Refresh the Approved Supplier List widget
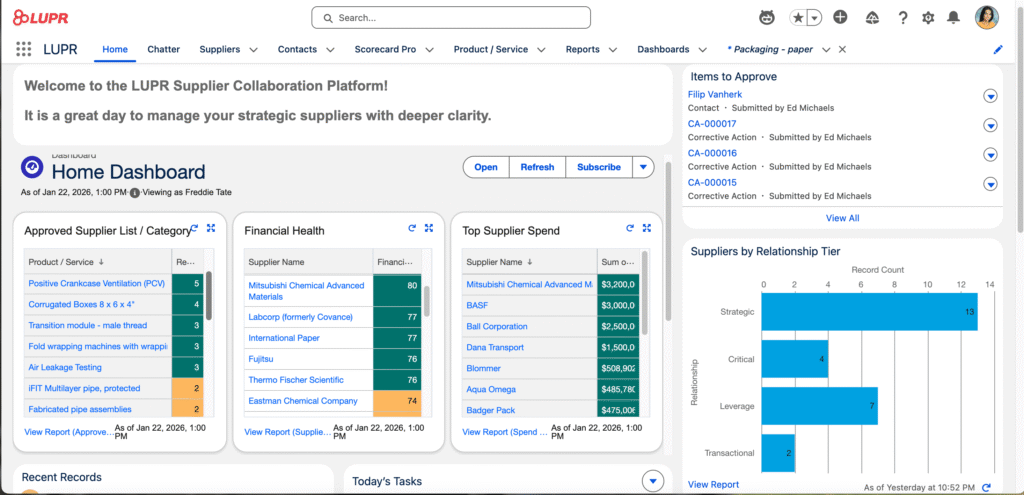The image size is (1024, 495). tap(194, 228)
